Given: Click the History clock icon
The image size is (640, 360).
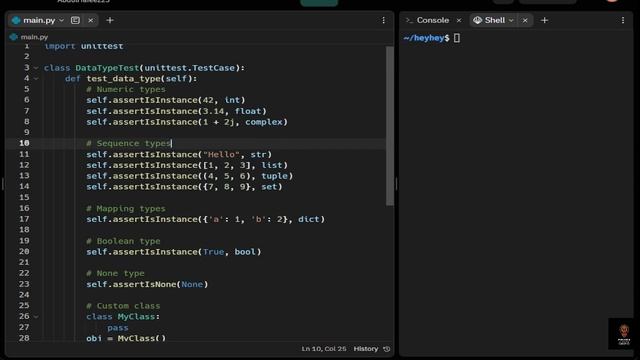Looking at the screenshot, I should (387, 349).
